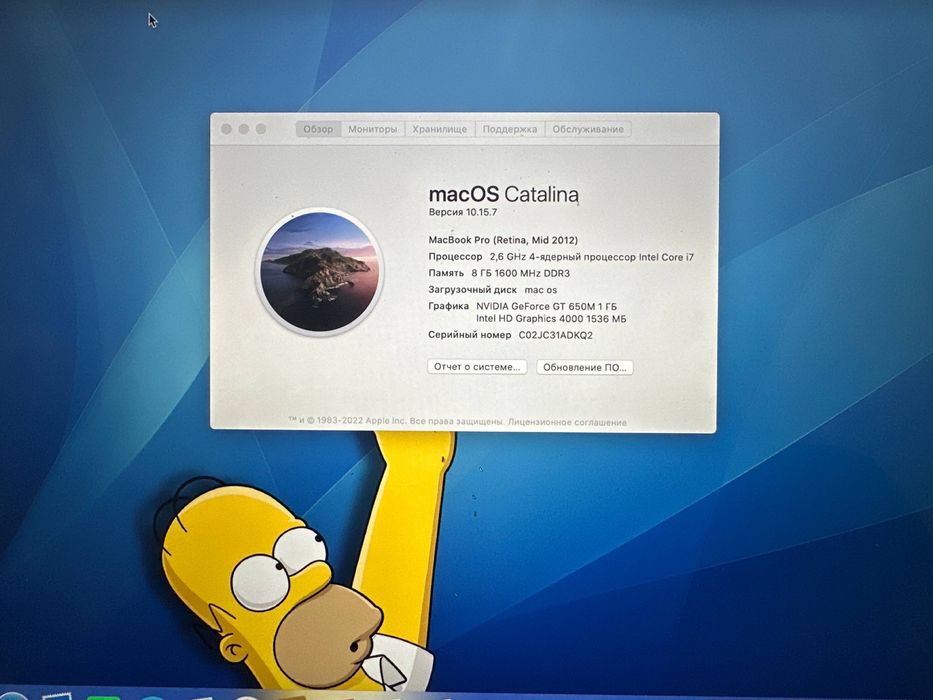Viewport: 933px width, 700px height.
Task: Select the Хранилище tab
Action: pos(440,129)
